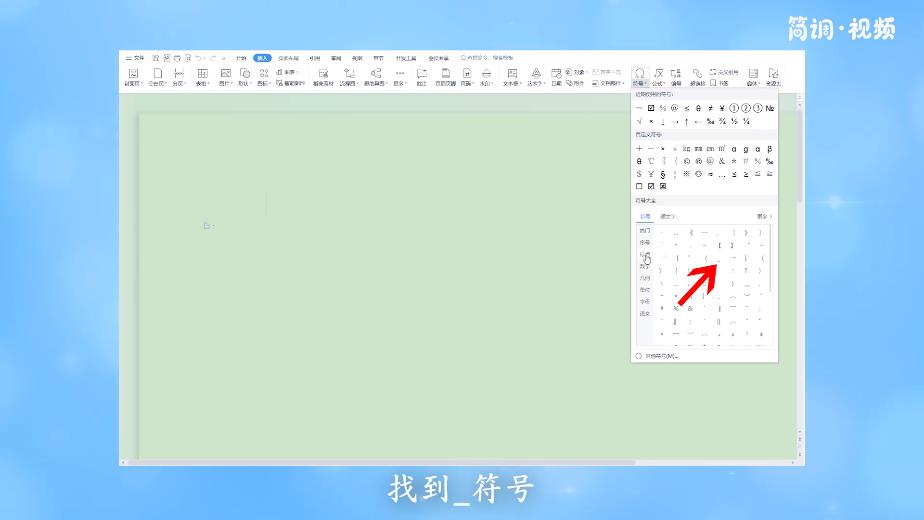The width and height of the screenshot is (924, 520).
Task: Open the Header/Footer (页眉页脚) ribbon button
Action: point(445,77)
